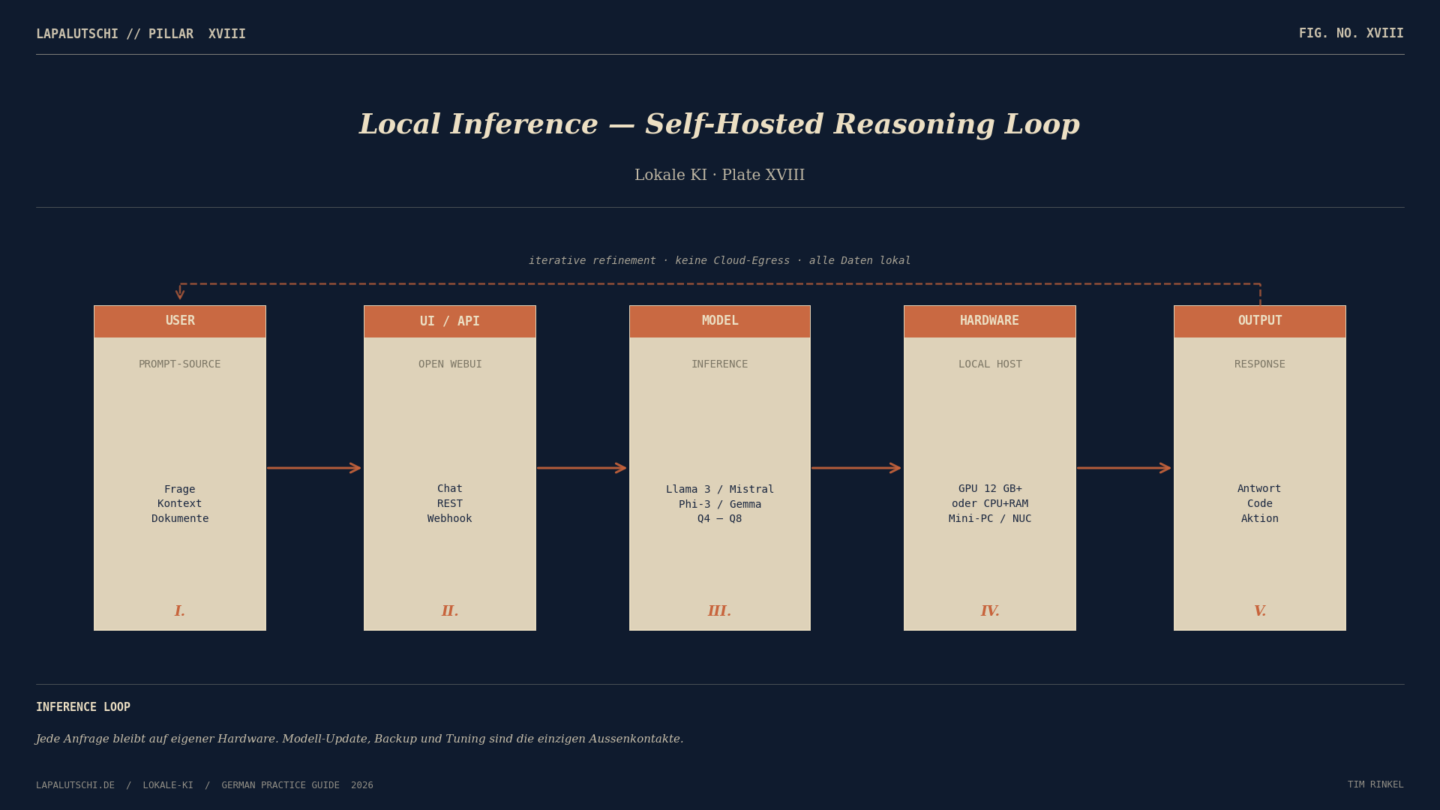Image resolution: width=1440 pixels, height=810 pixels.
Task: Click the LOCAL HOST subtitle
Action: tap(990, 364)
